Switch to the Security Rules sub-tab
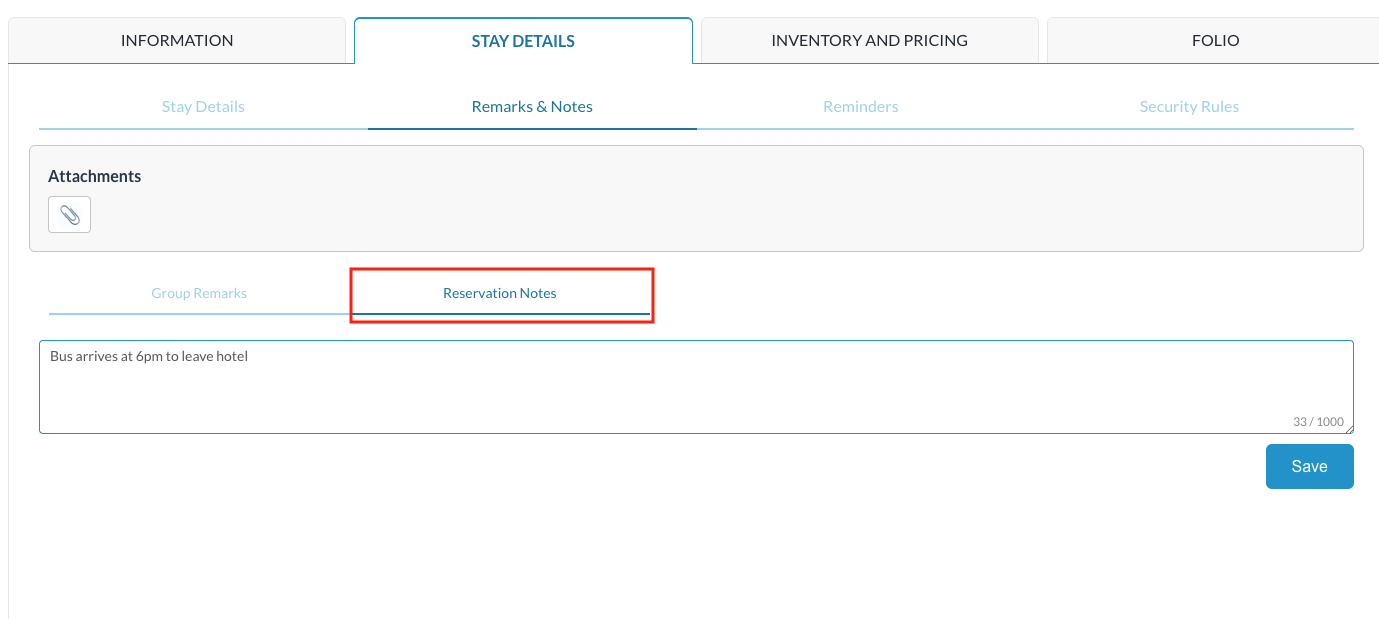 [1189, 107]
